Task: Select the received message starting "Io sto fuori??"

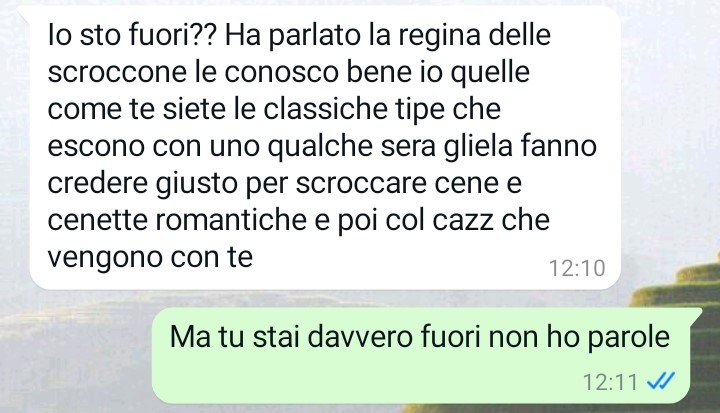Action: click(x=325, y=147)
